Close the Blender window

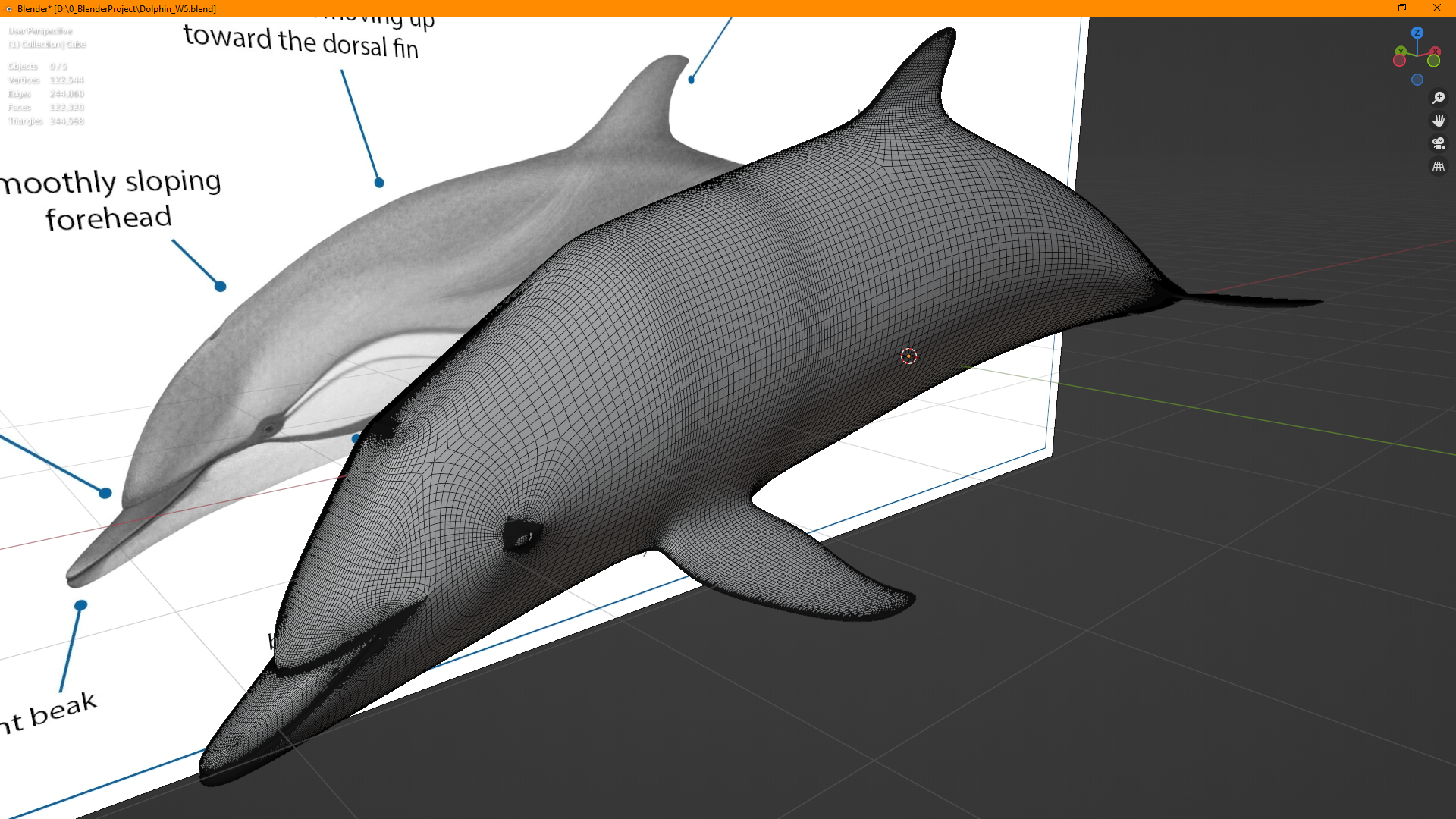coord(1437,8)
